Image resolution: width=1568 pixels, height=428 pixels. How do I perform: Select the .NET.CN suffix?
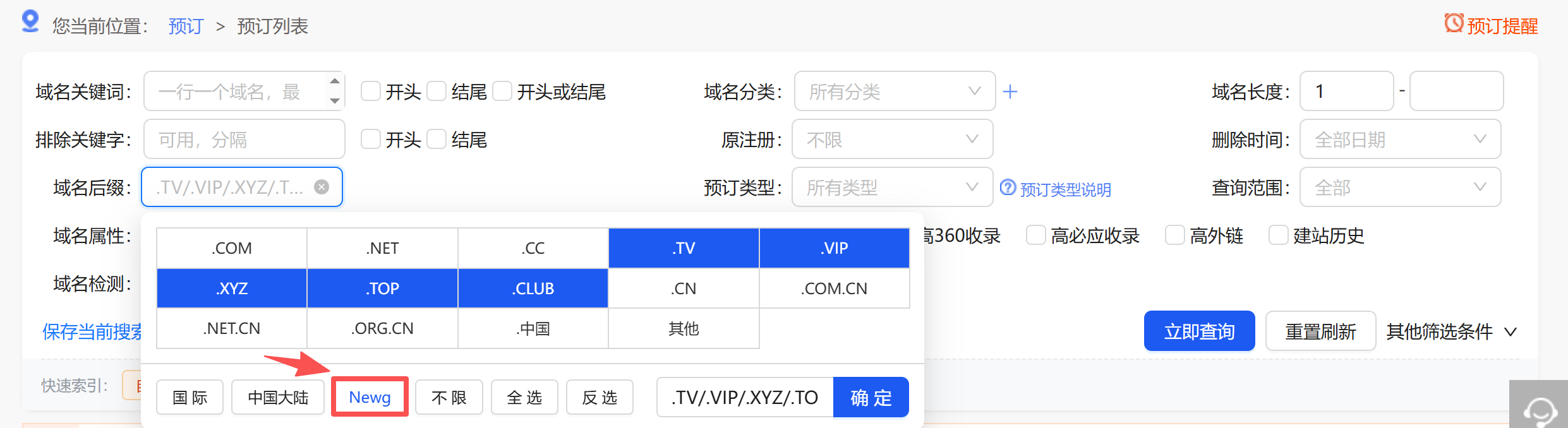232,328
